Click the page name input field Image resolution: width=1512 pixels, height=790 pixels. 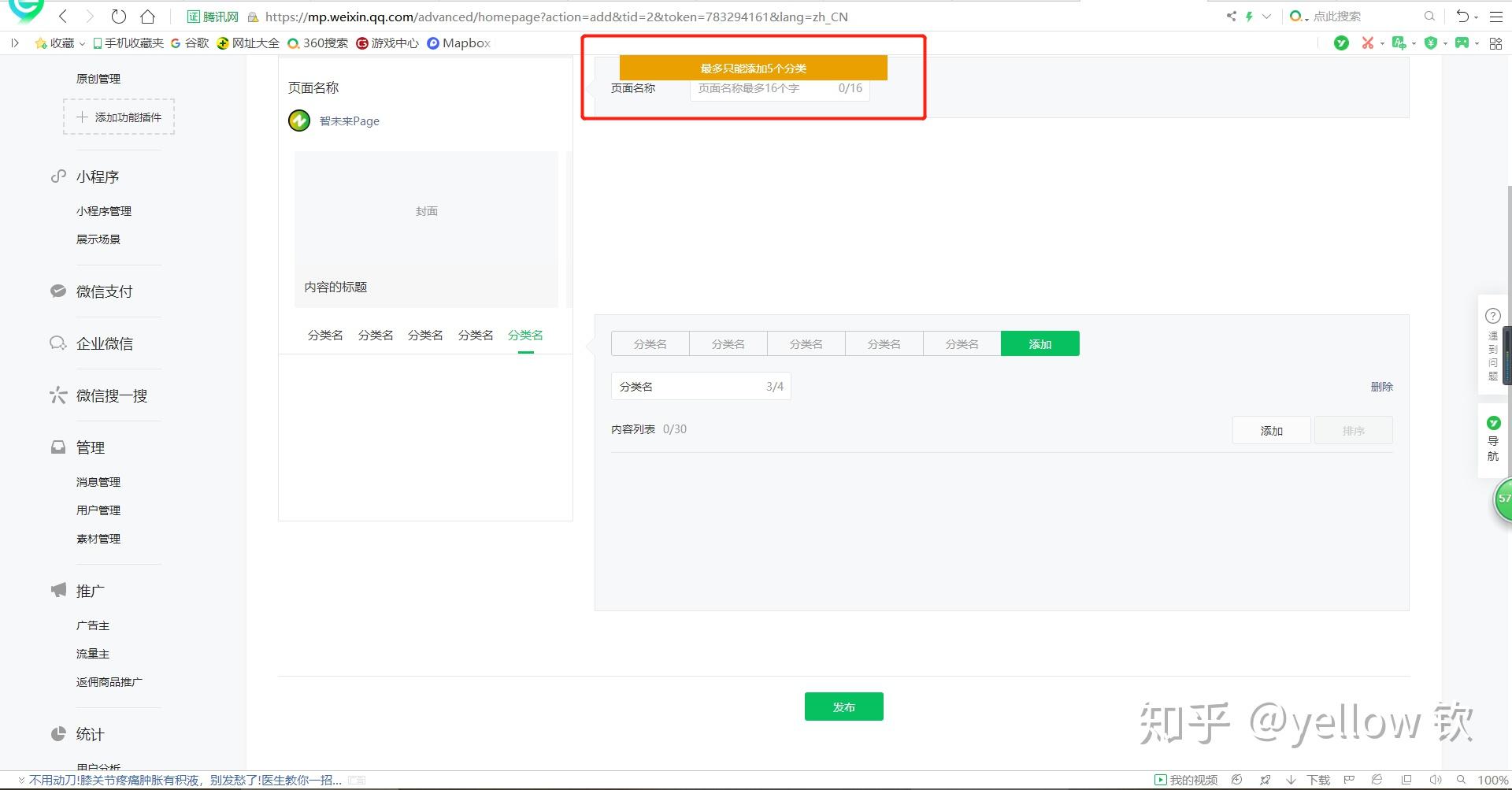click(780, 88)
